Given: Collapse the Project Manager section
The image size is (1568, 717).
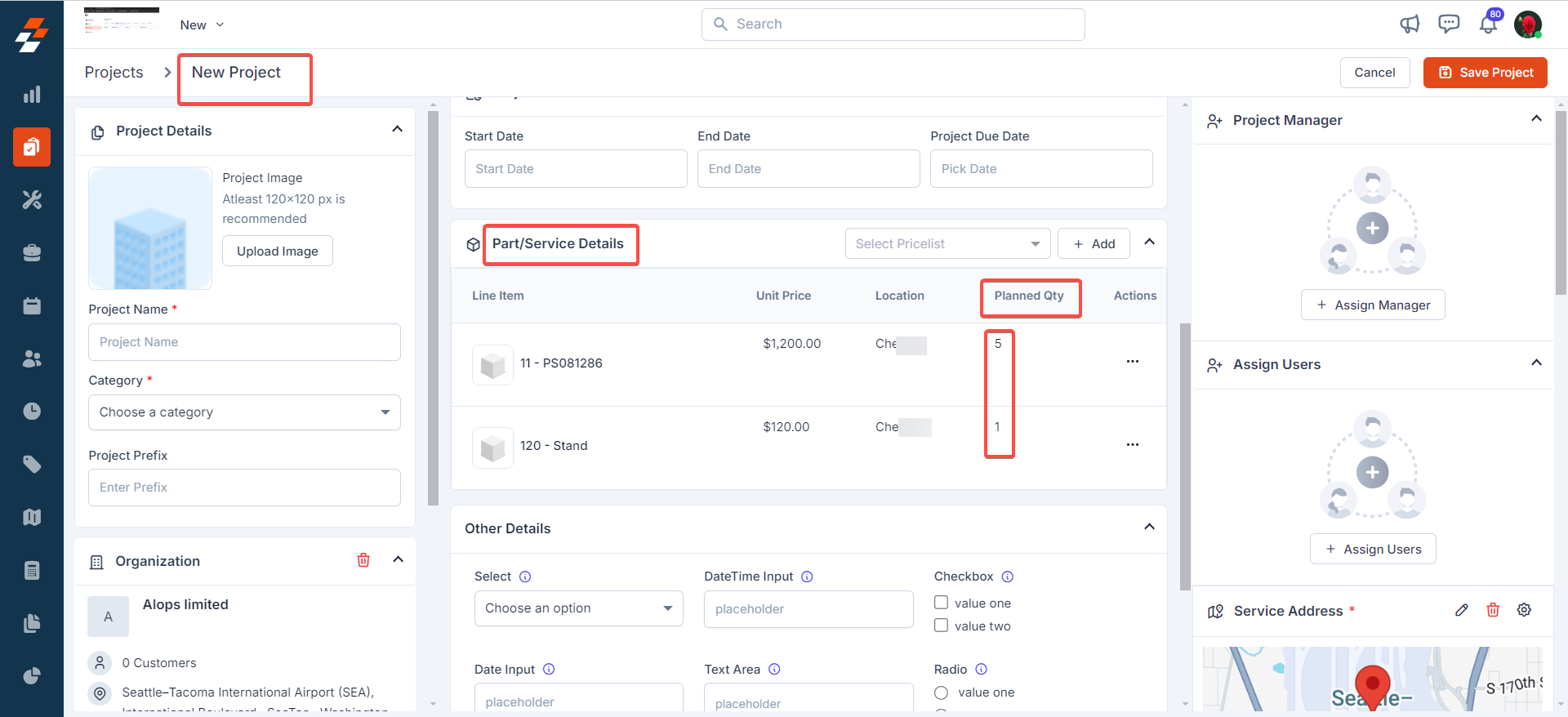Looking at the screenshot, I should pos(1536,119).
